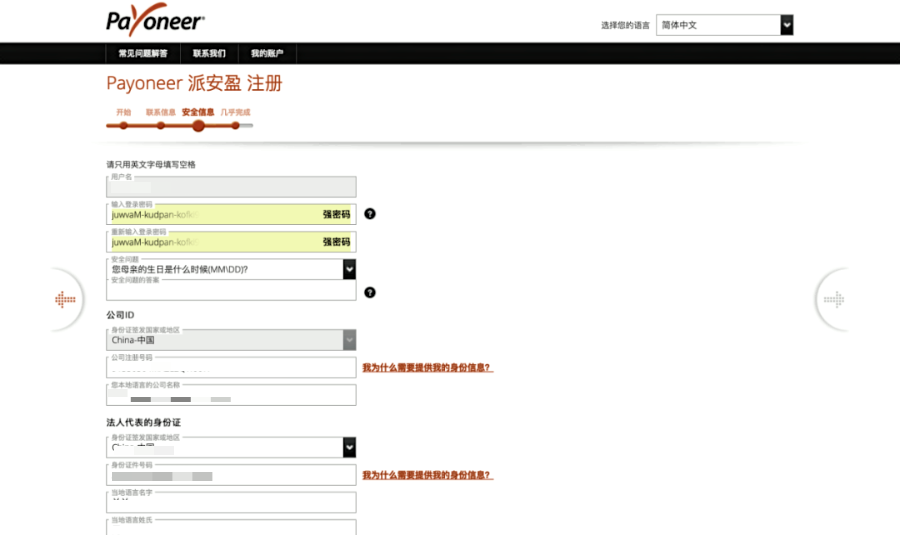
Task: Click the Payoneer logo
Action: [x=155, y=21]
